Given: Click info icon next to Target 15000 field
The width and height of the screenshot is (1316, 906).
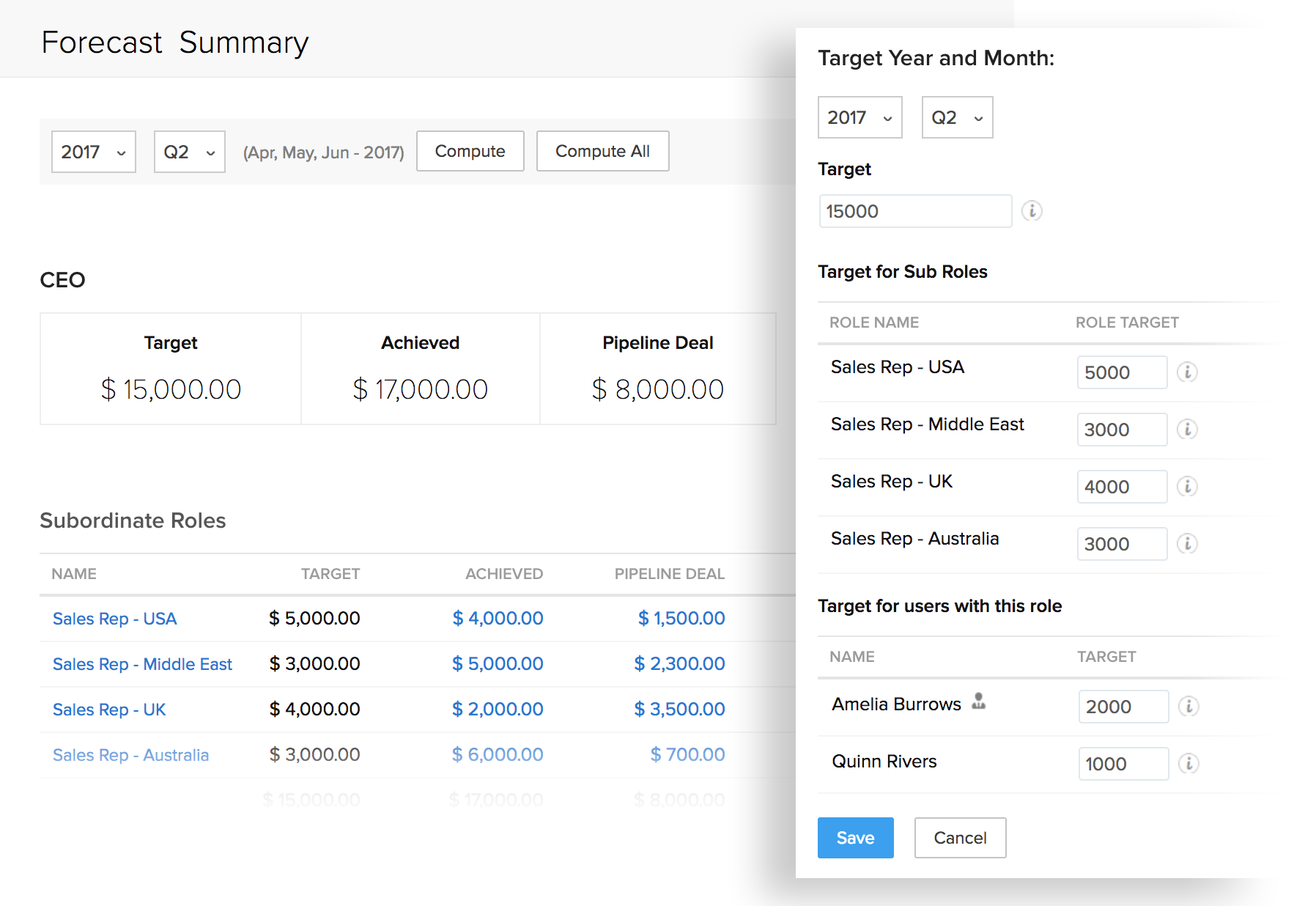Looking at the screenshot, I should 1032,211.
